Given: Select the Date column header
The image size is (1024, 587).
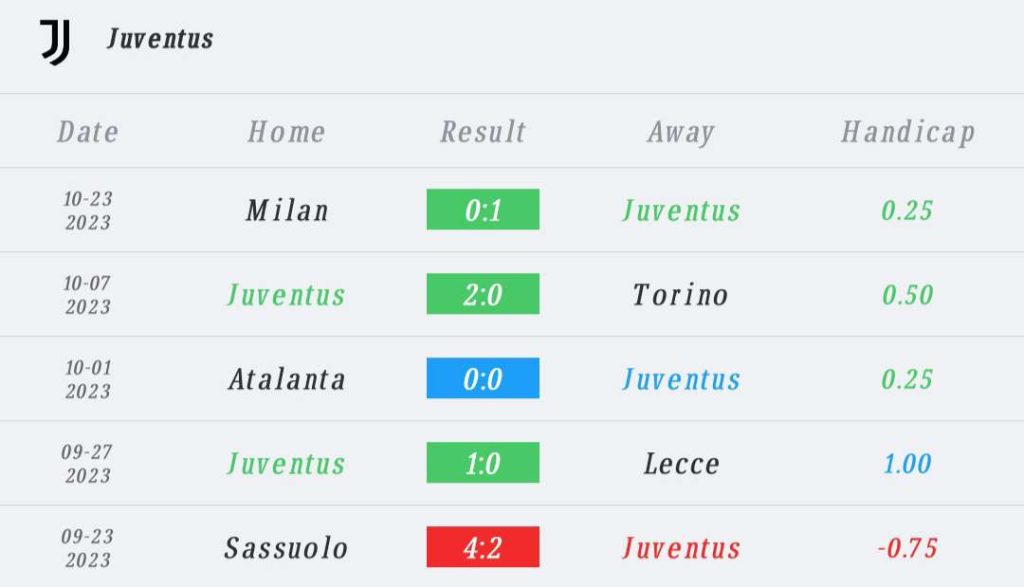Looking at the screenshot, I should (88, 132).
